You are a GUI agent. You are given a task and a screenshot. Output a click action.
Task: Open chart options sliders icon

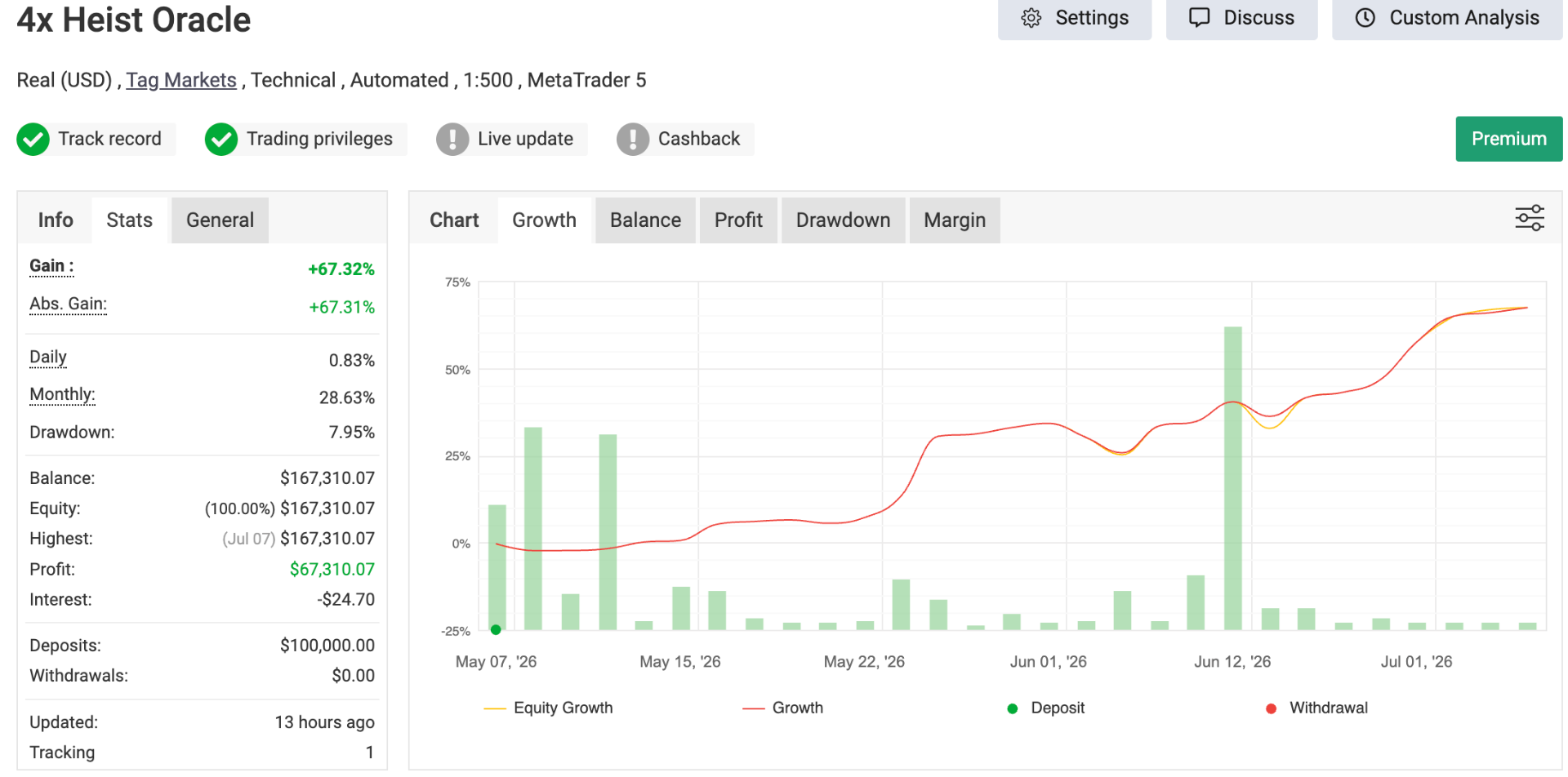[1530, 219]
